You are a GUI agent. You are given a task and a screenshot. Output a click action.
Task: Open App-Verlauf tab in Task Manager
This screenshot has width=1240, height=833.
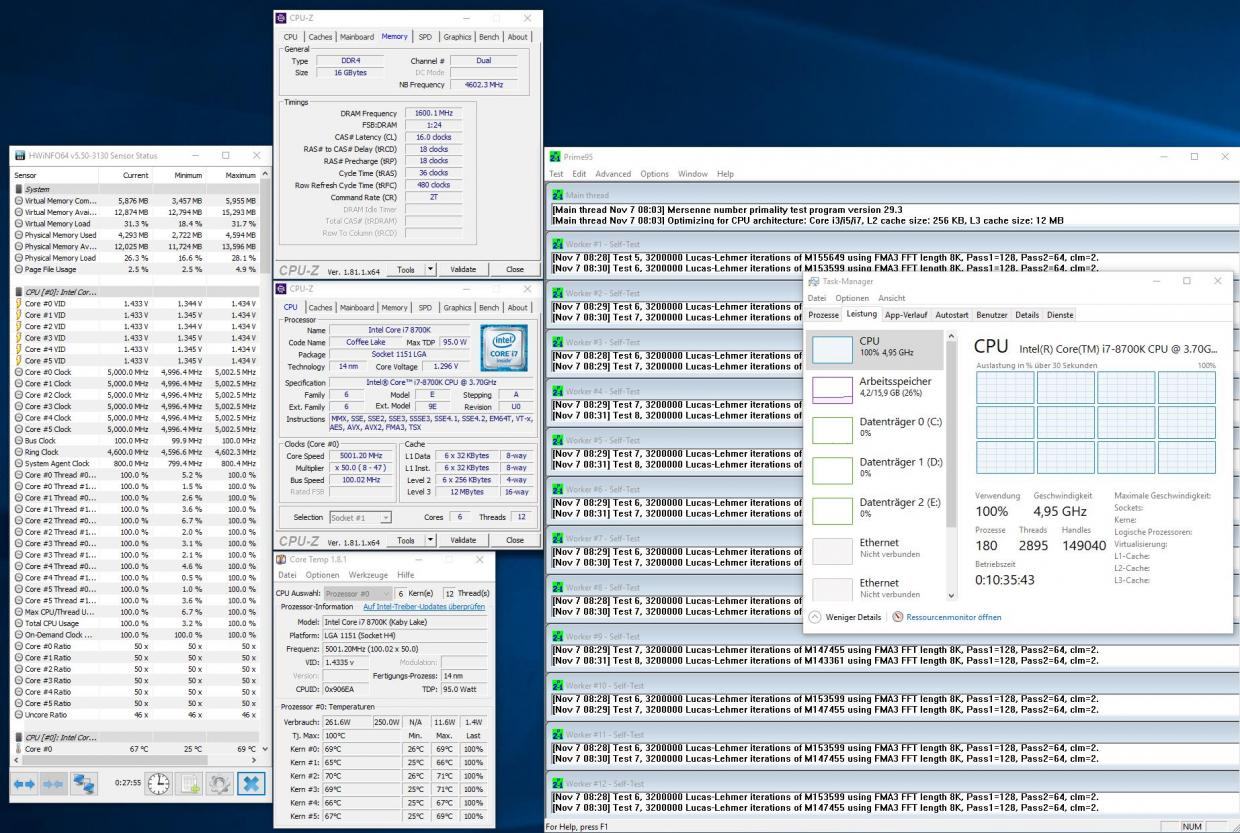[908, 315]
